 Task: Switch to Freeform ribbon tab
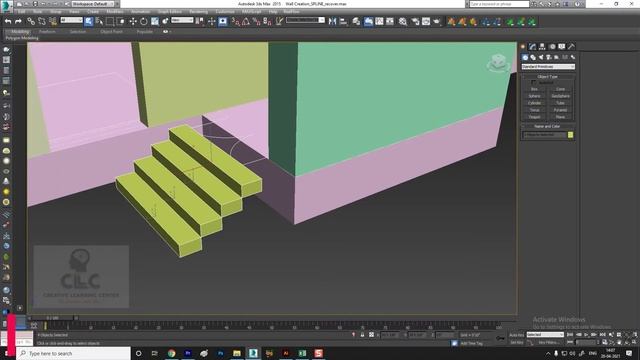pyautogui.click(x=47, y=31)
